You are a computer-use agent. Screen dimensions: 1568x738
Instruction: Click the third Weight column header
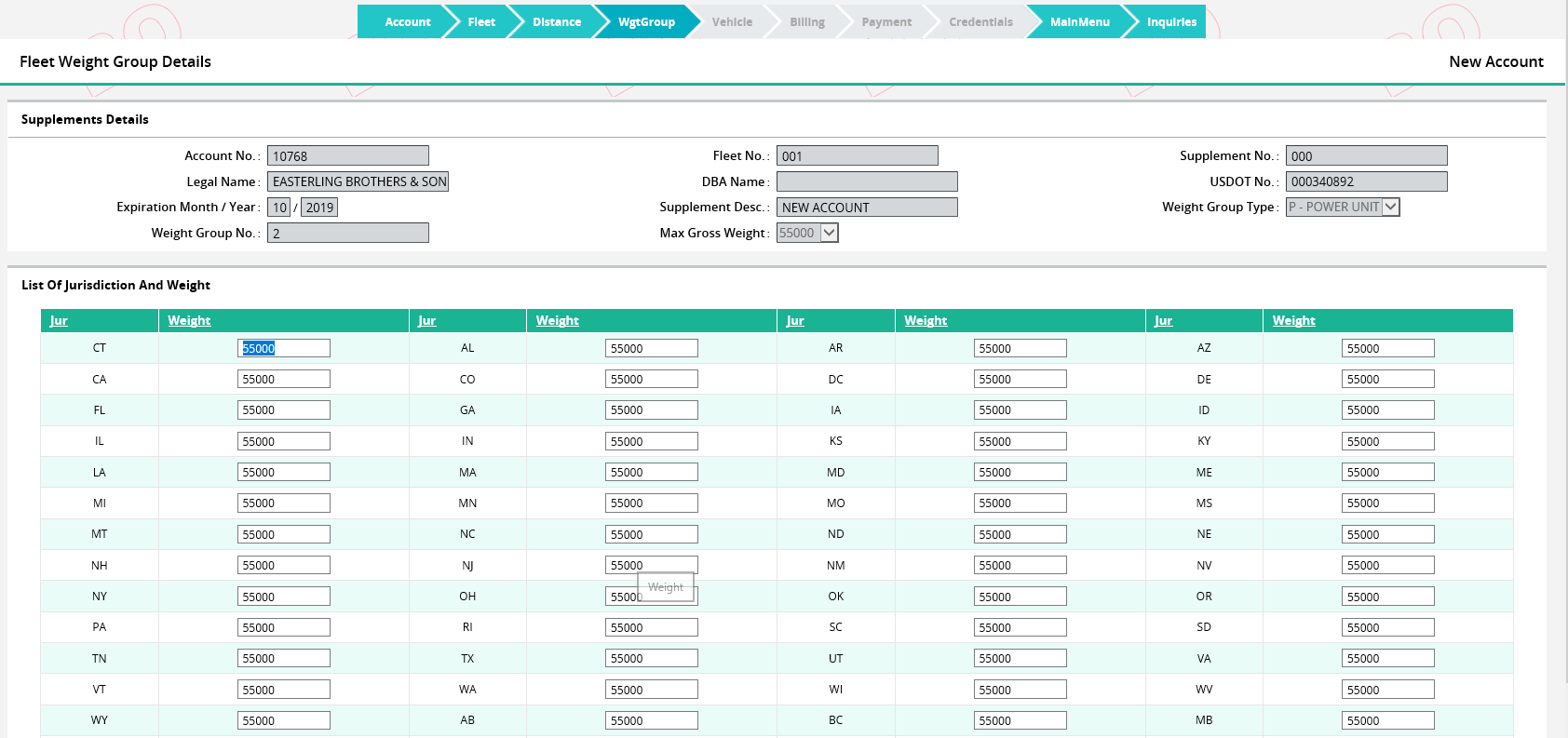[926, 320]
